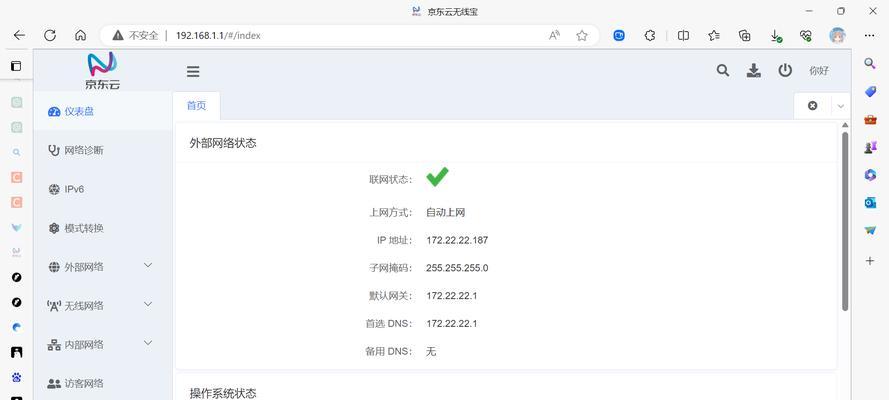
Task: Click the 操作系统状态 section heading
Action: point(223,393)
